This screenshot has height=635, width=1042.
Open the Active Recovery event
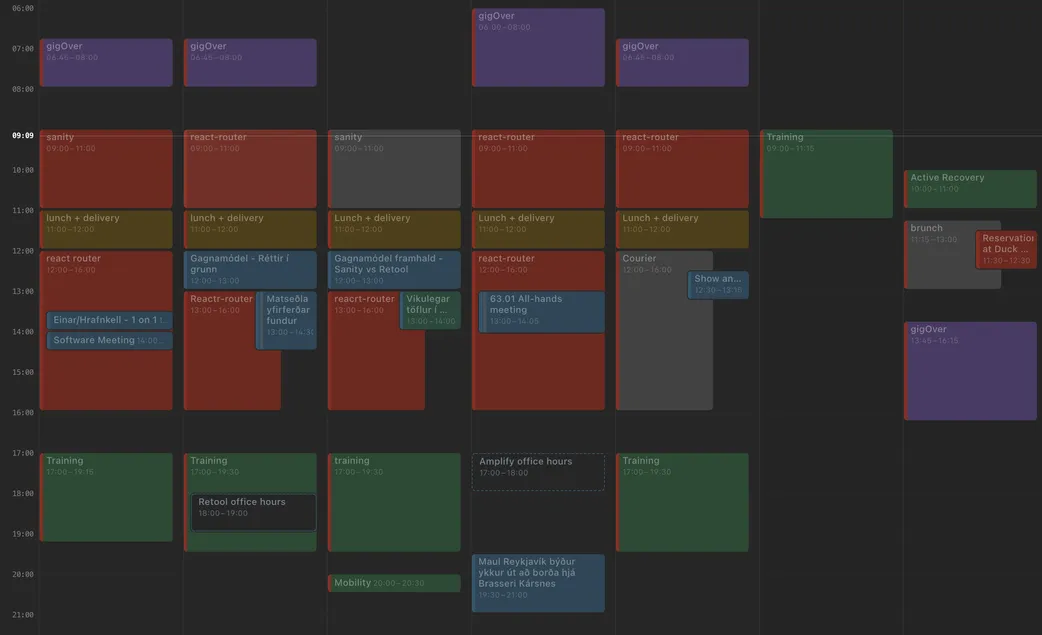[968, 185]
